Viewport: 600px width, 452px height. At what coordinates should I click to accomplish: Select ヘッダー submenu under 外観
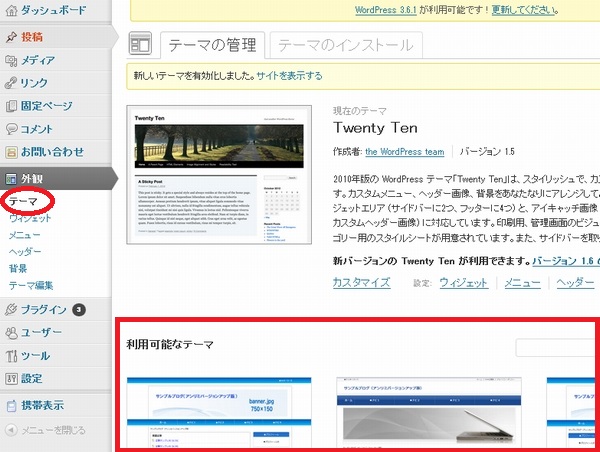[25, 252]
